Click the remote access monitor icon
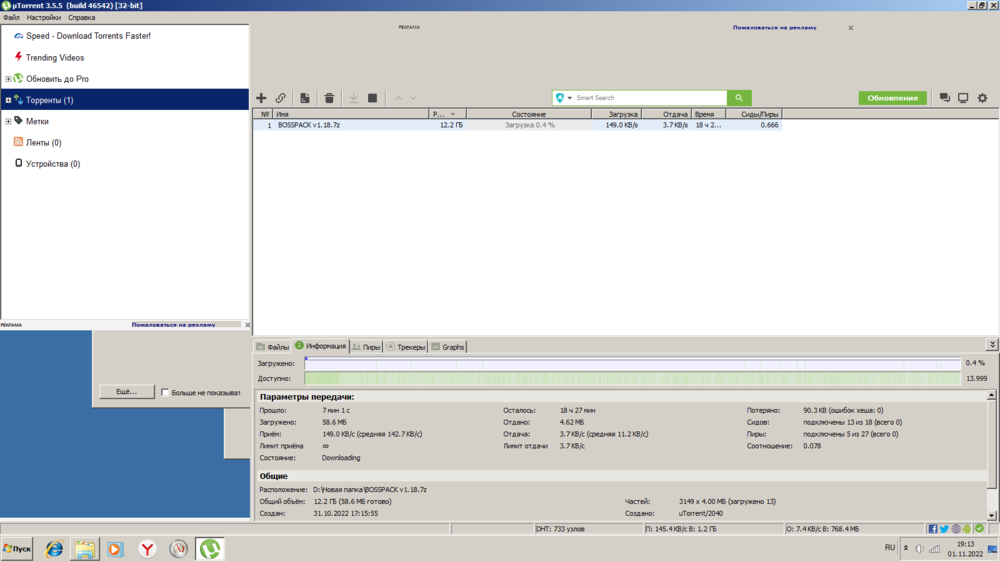This screenshot has width=1000, height=562. 963,98
